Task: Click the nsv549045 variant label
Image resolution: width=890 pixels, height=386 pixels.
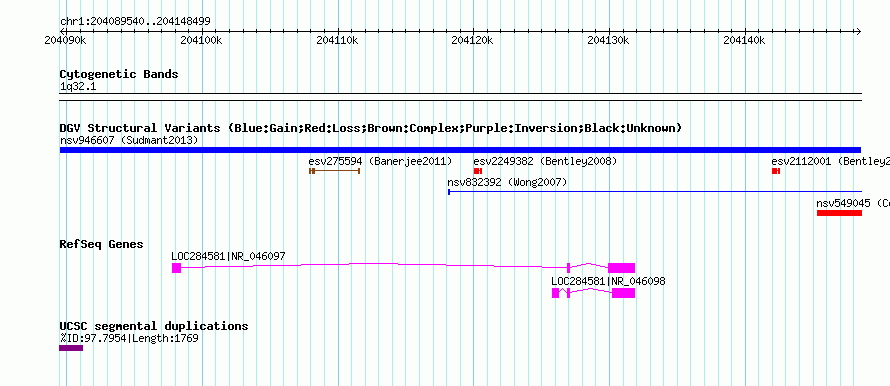Action: click(853, 203)
